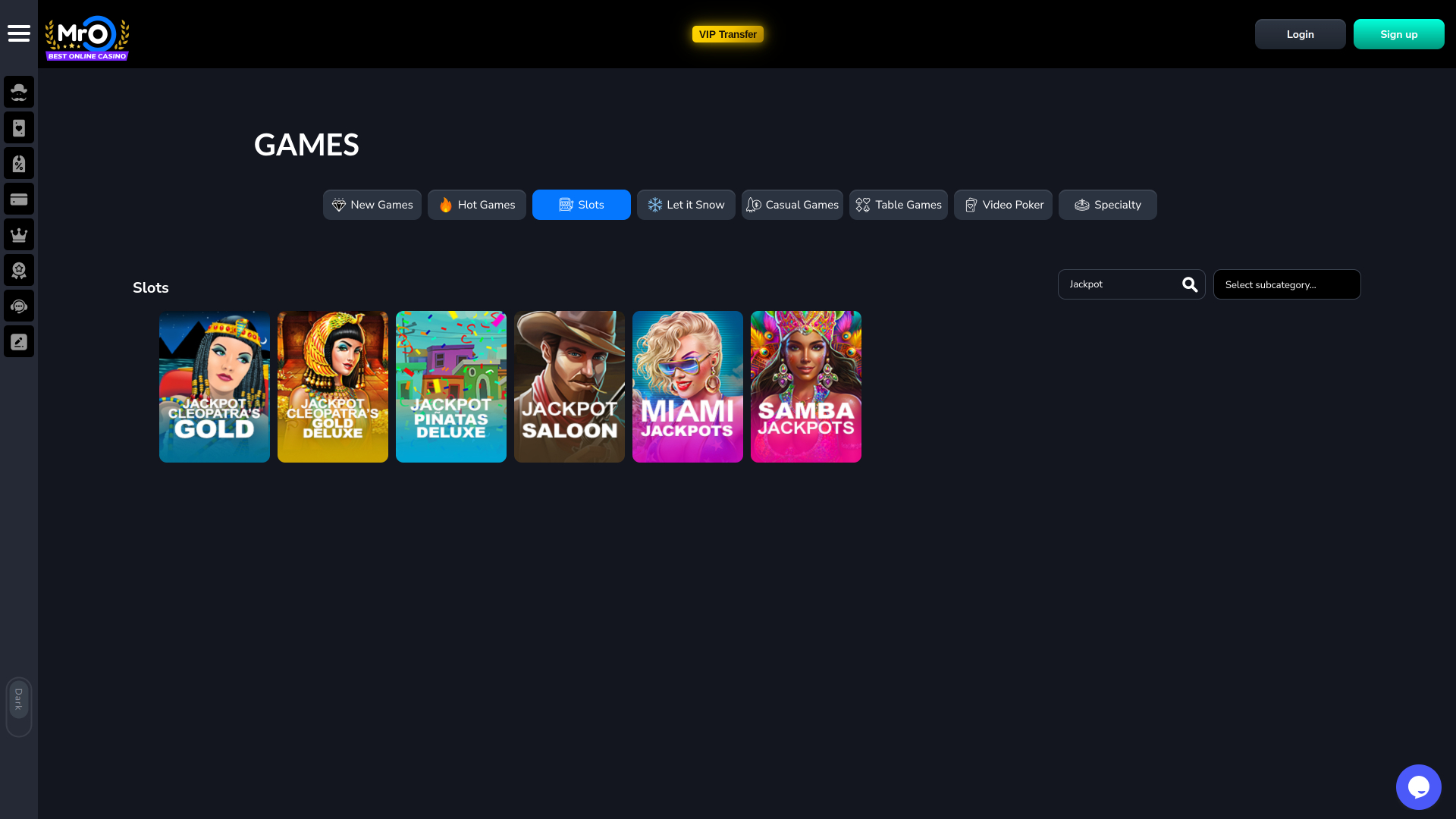Open the crown VIP sidebar icon

[x=18, y=234]
